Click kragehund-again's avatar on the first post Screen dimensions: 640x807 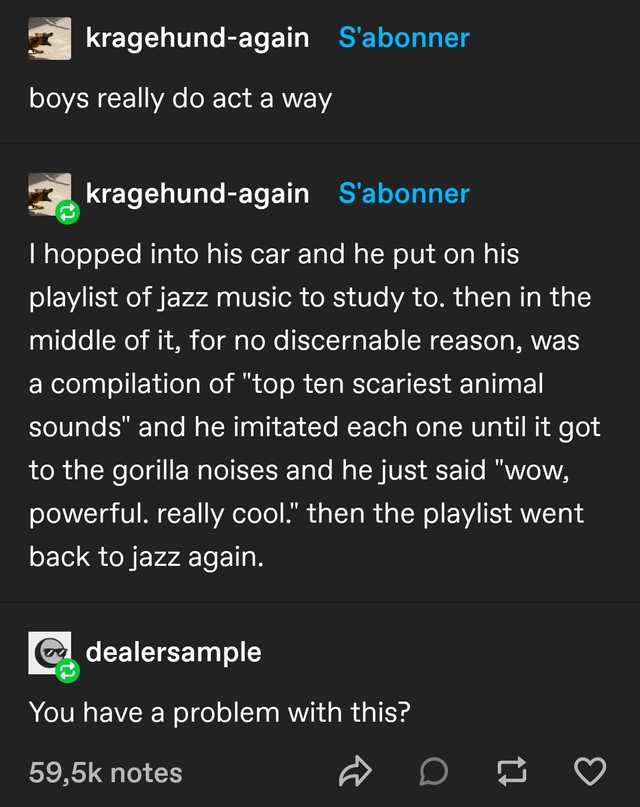49,39
